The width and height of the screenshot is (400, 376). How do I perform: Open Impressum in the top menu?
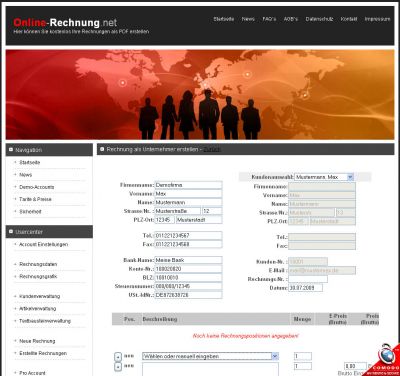(x=377, y=19)
